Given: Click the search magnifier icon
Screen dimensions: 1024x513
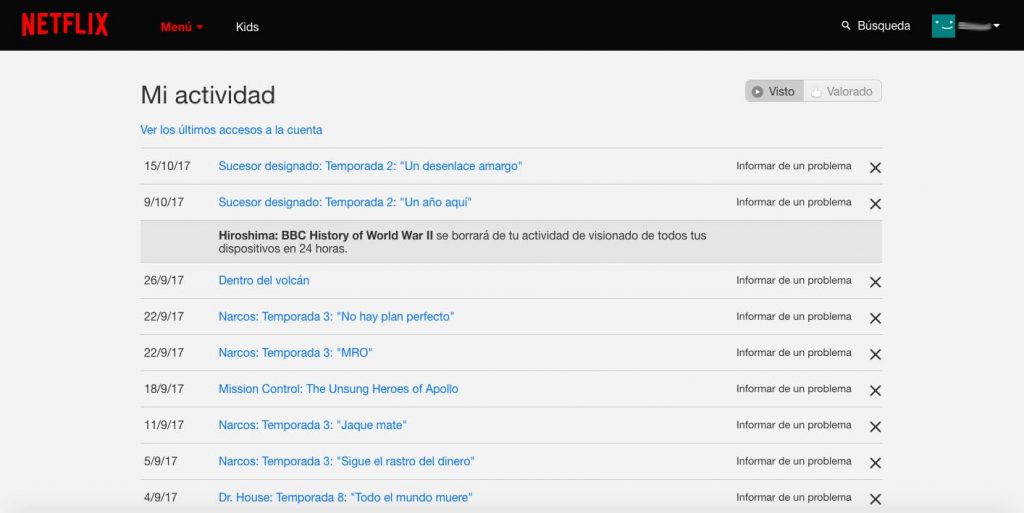Looking at the screenshot, I should pyautogui.click(x=846, y=25).
